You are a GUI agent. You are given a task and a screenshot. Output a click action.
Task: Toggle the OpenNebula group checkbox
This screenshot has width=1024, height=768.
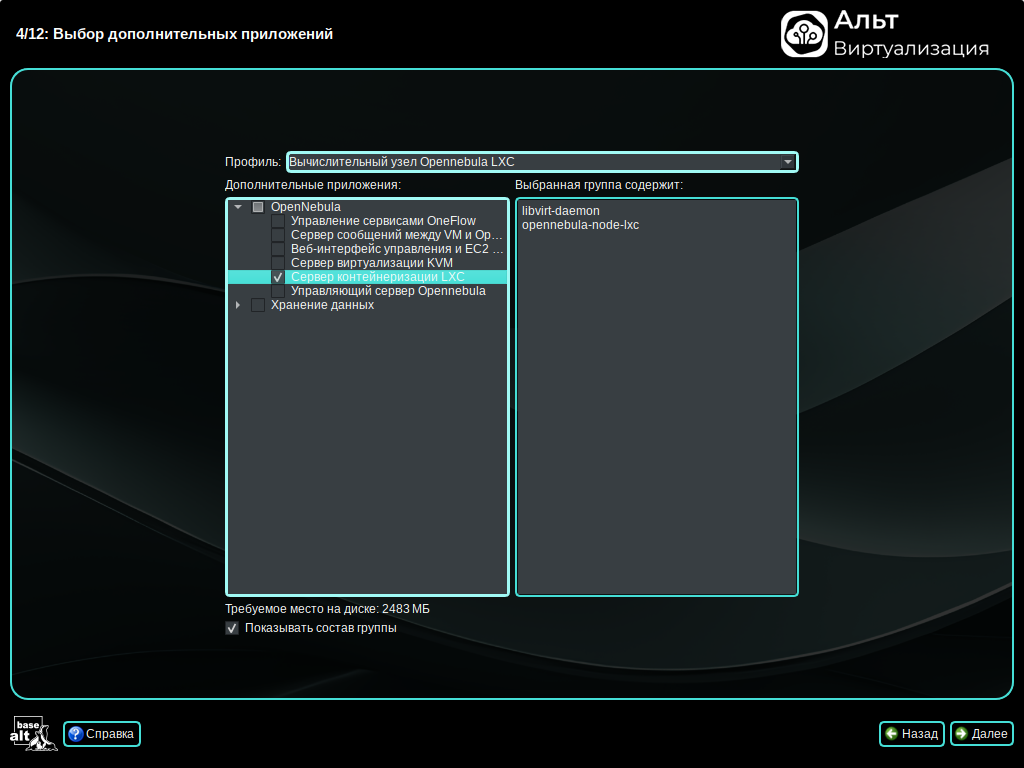[x=258, y=207]
